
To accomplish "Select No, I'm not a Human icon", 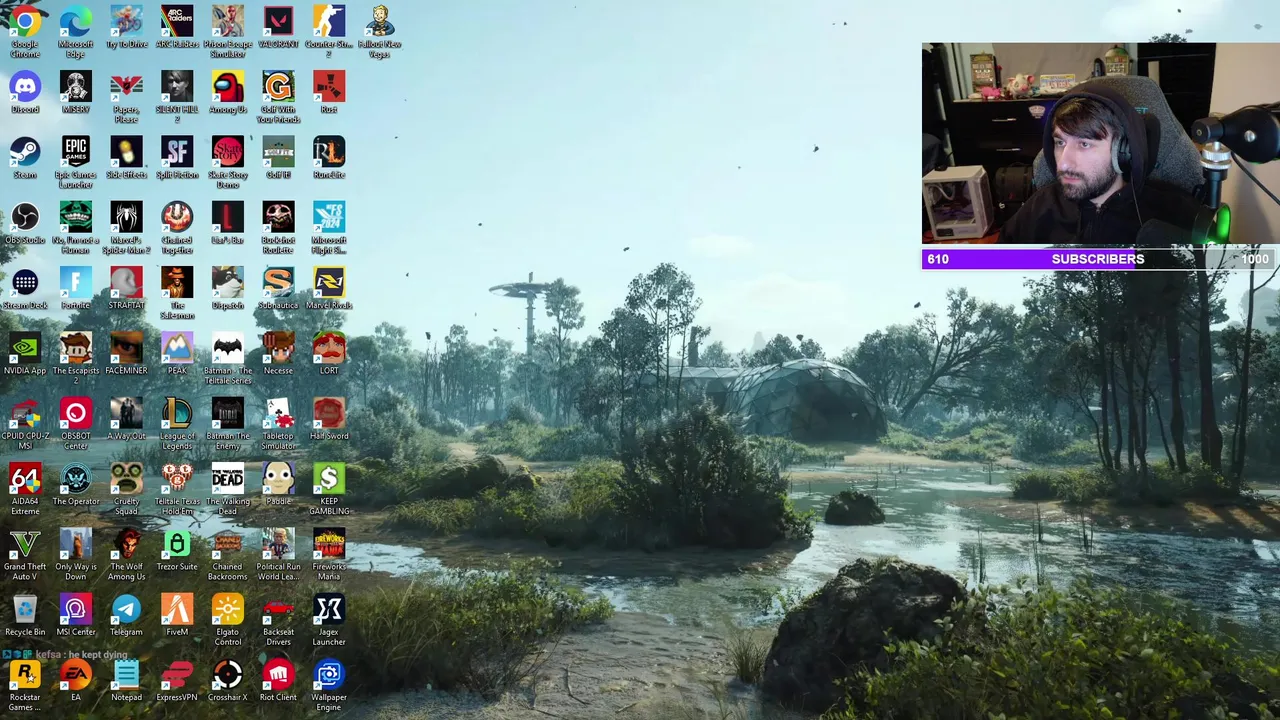I will pyautogui.click(x=75, y=225).
